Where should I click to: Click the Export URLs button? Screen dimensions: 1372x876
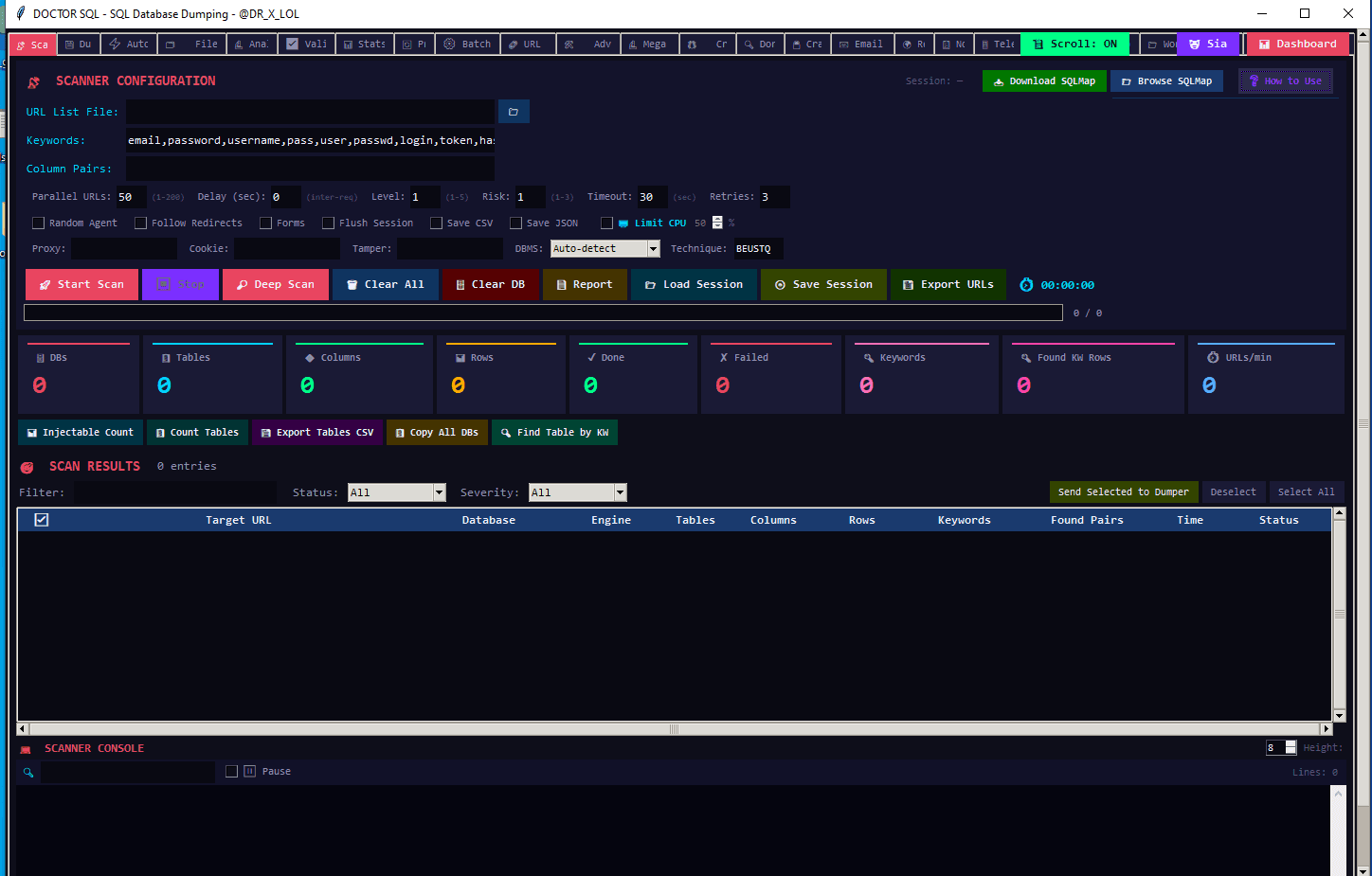pyautogui.click(x=948, y=285)
